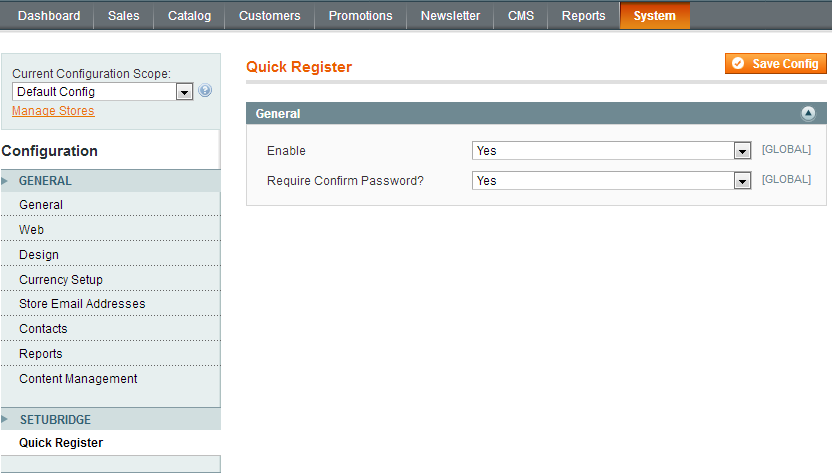Open the Dashboard menu
This screenshot has width=832, height=473.
(x=49, y=16)
